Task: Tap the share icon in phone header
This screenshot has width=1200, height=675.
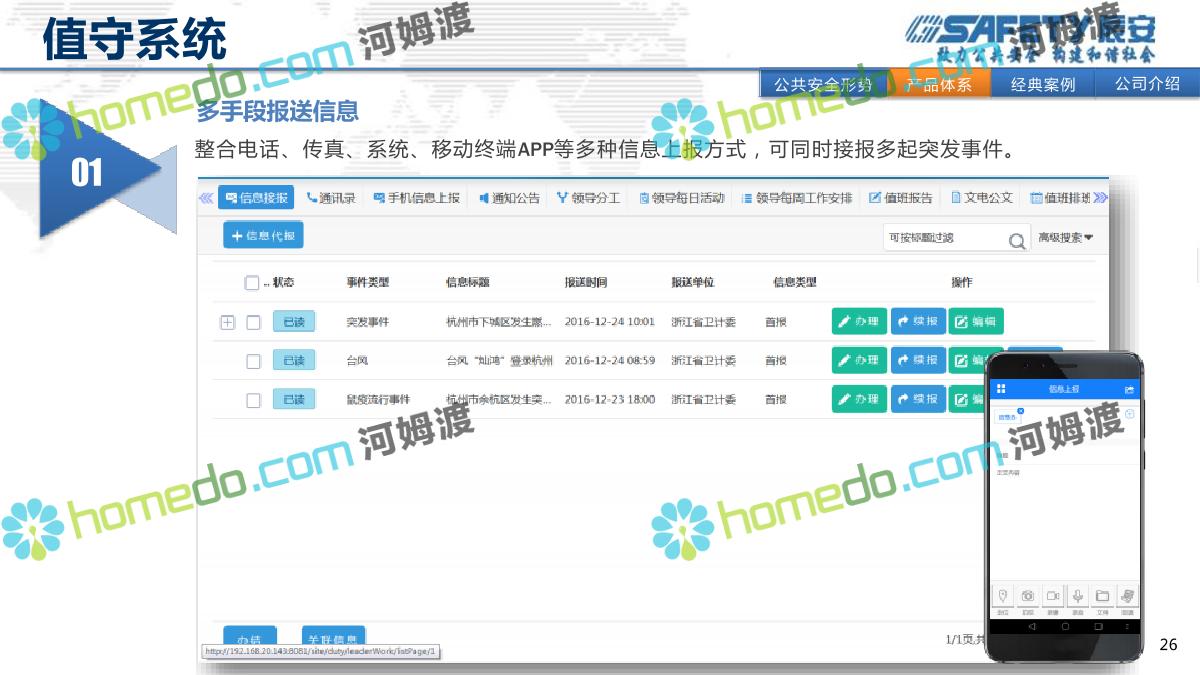Action: [x=1129, y=389]
